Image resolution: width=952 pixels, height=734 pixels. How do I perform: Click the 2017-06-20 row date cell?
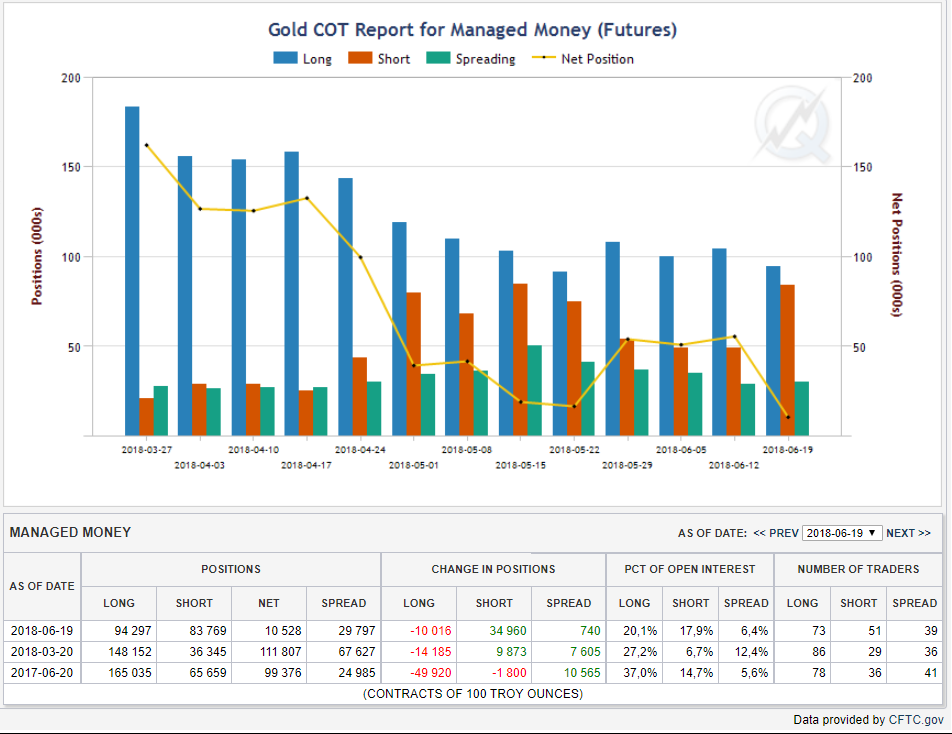[x=42, y=673]
